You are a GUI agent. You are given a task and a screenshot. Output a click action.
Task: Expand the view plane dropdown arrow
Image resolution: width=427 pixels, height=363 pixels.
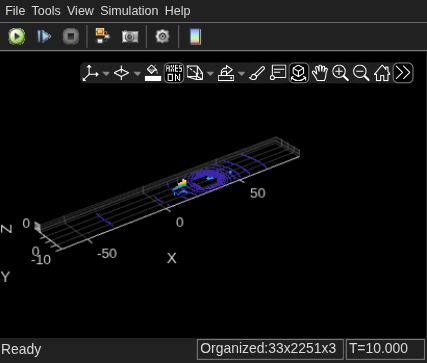pyautogui.click(x=137, y=73)
